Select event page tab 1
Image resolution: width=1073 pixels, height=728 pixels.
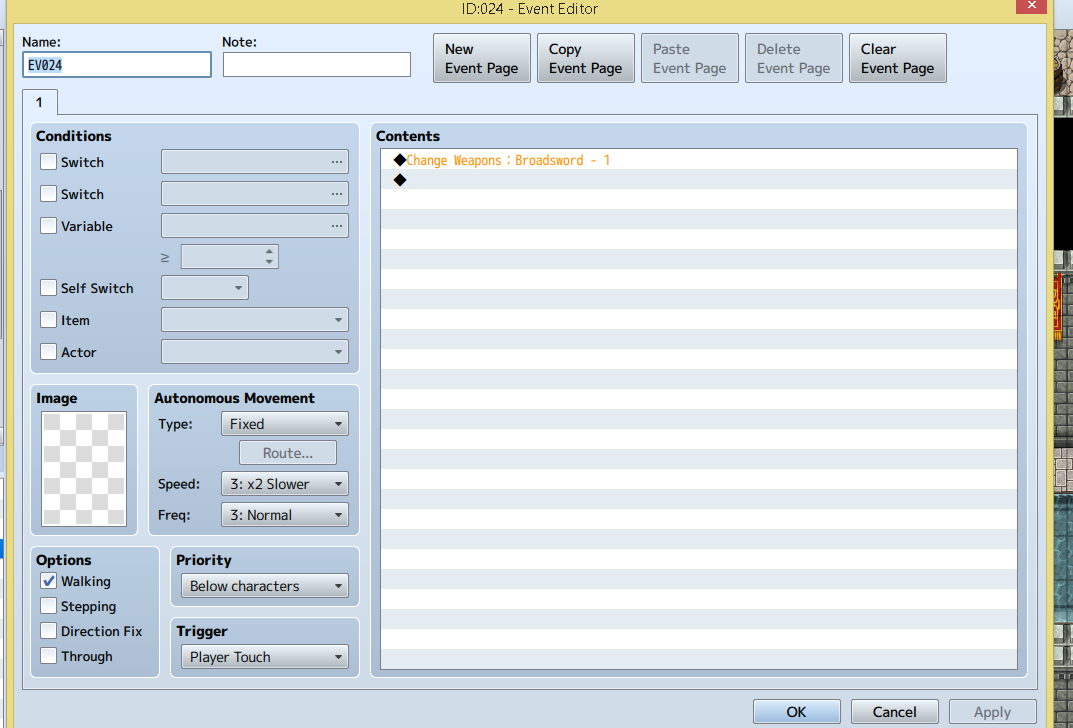pos(39,103)
